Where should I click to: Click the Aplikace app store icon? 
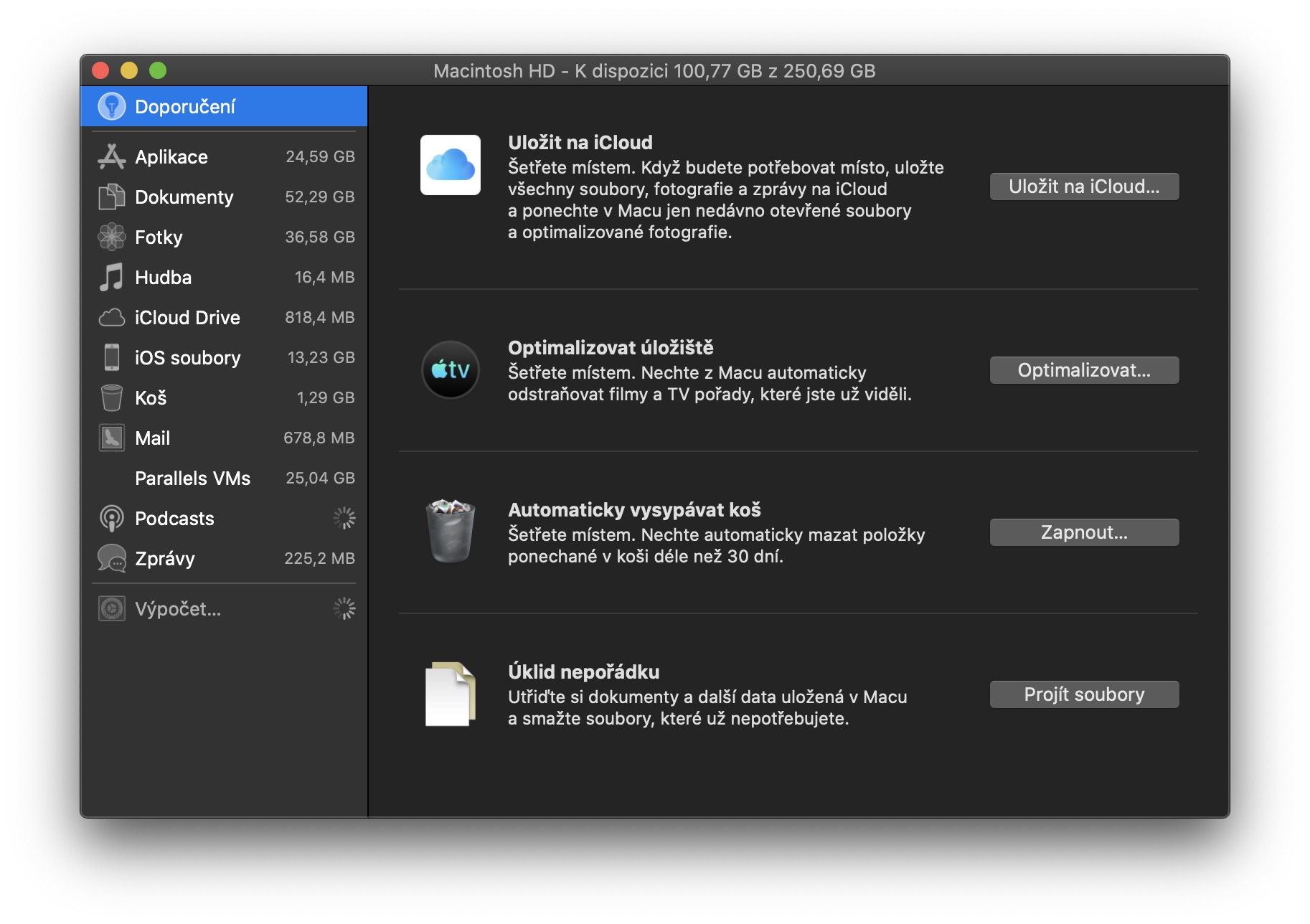tap(111, 156)
